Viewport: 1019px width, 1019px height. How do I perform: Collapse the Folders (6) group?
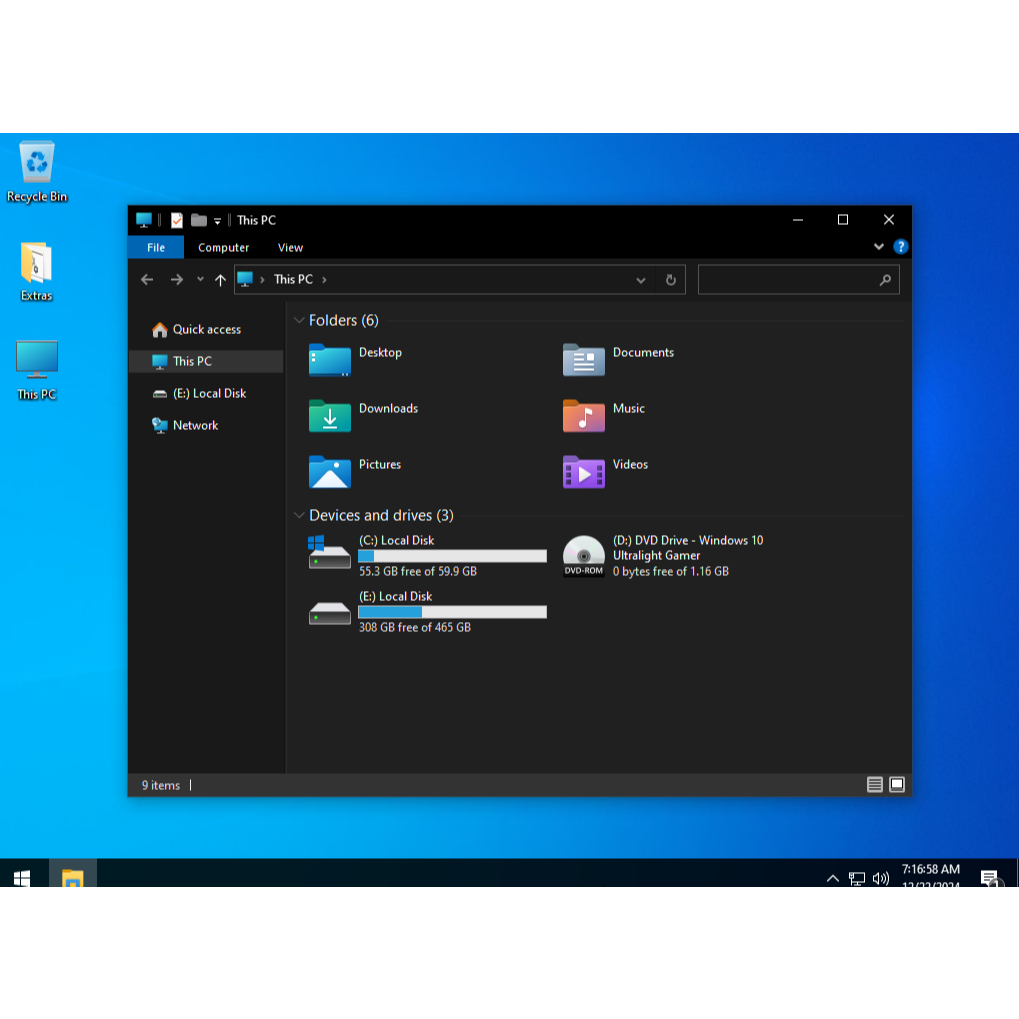click(299, 320)
